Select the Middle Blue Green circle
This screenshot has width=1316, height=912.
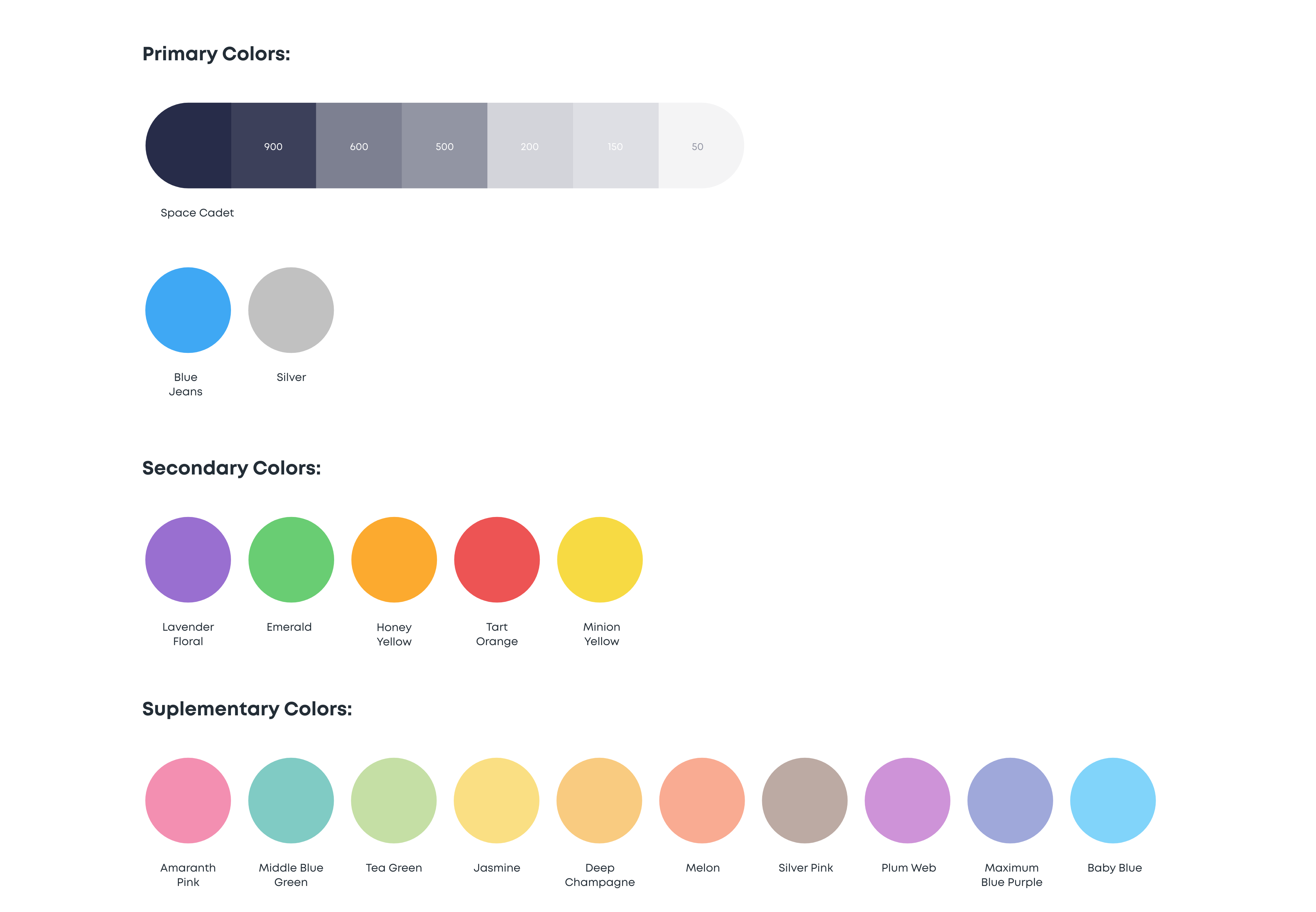click(x=291, y=800)
